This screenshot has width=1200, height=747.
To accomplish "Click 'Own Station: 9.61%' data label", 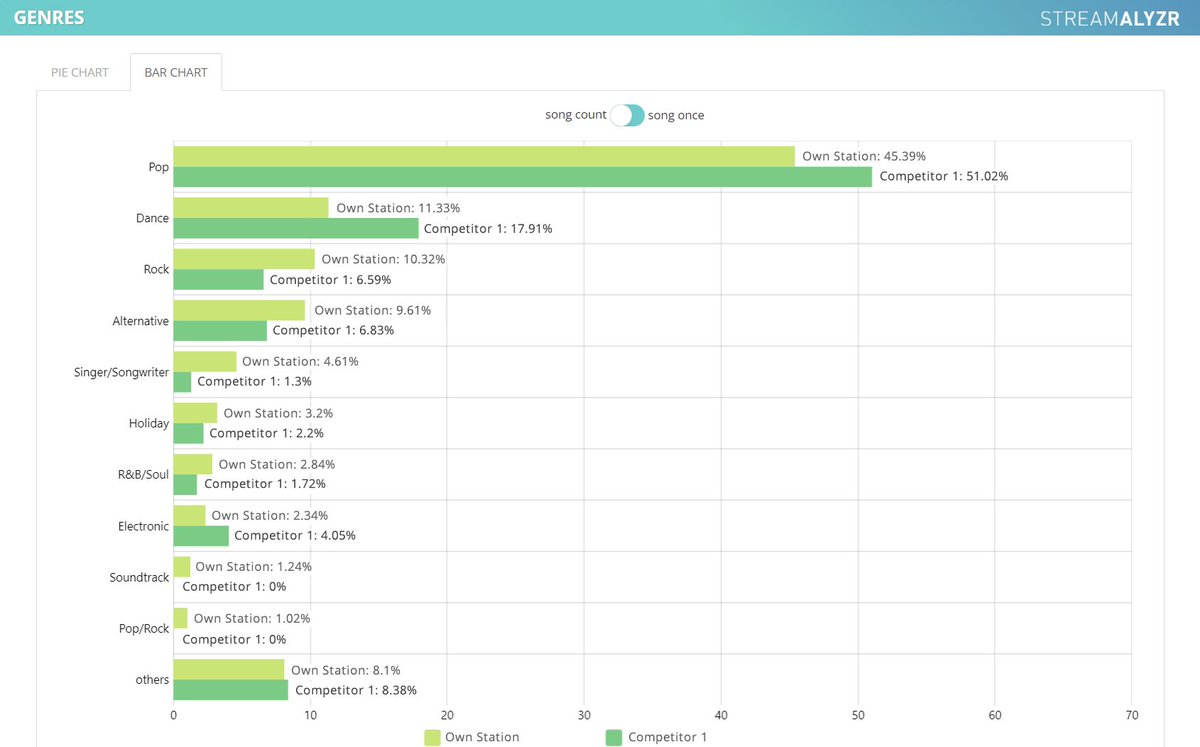I will 373,311.
